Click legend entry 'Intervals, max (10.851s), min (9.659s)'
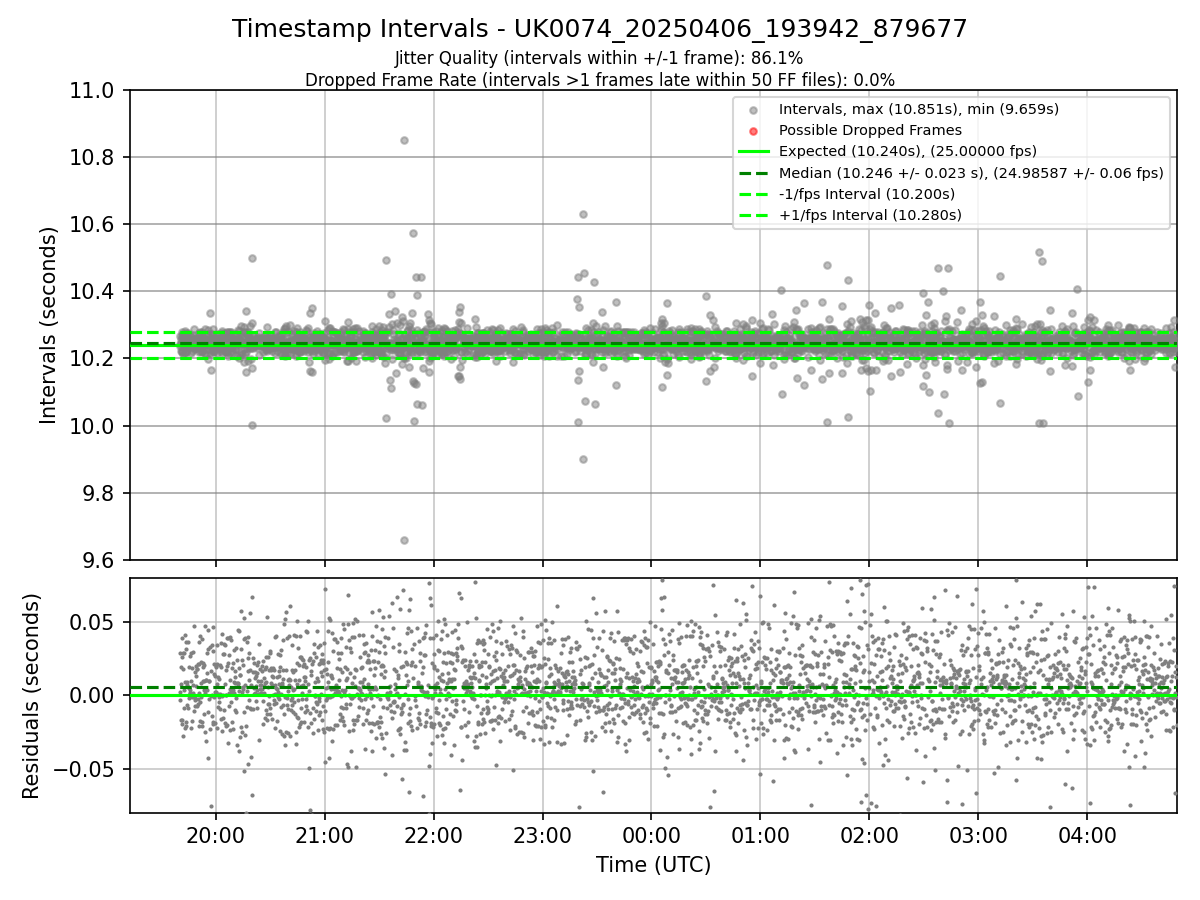The width and height of the screenshot is (1200, 900). (919, 109)
